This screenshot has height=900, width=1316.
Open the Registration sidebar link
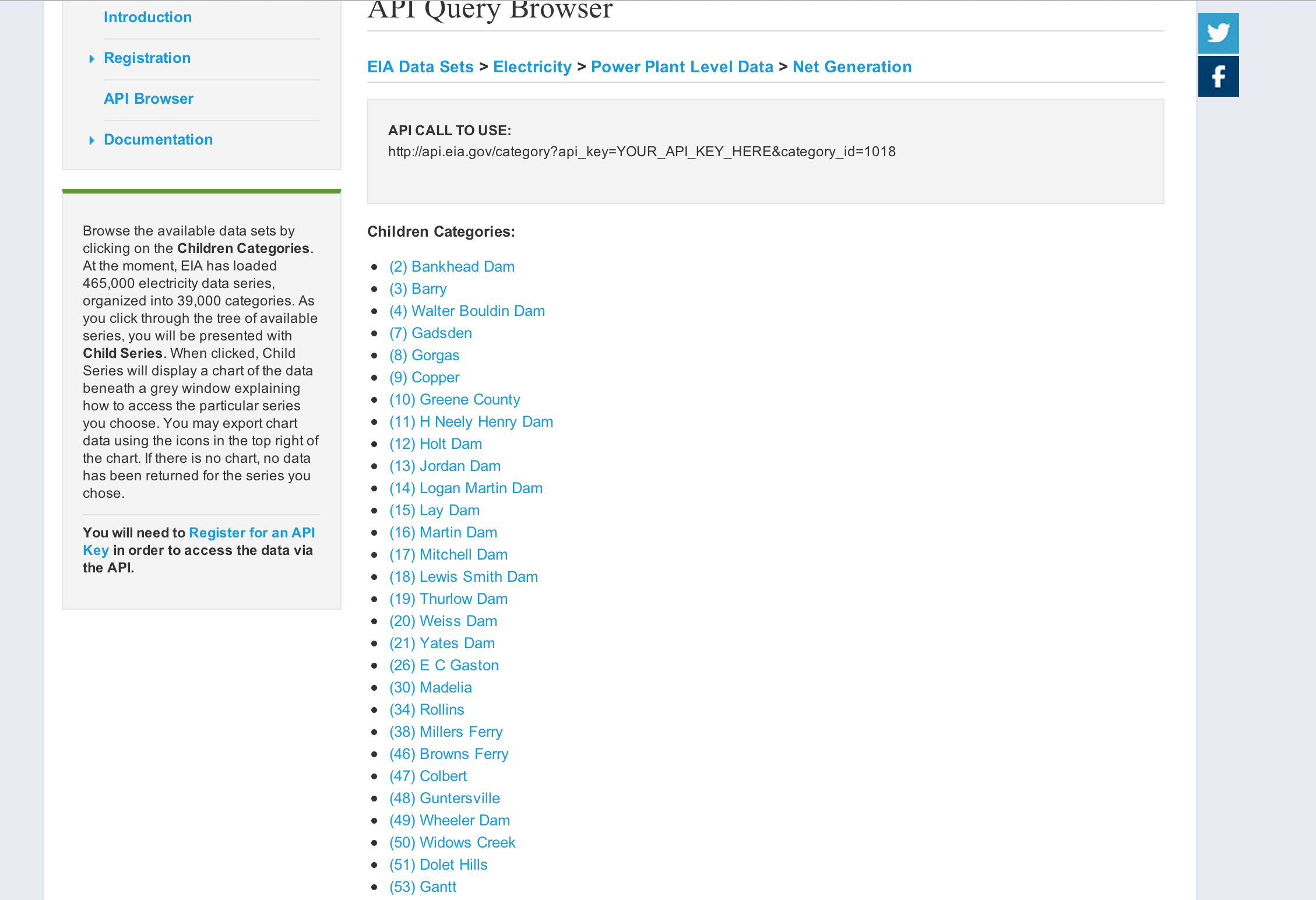[147, 58]
